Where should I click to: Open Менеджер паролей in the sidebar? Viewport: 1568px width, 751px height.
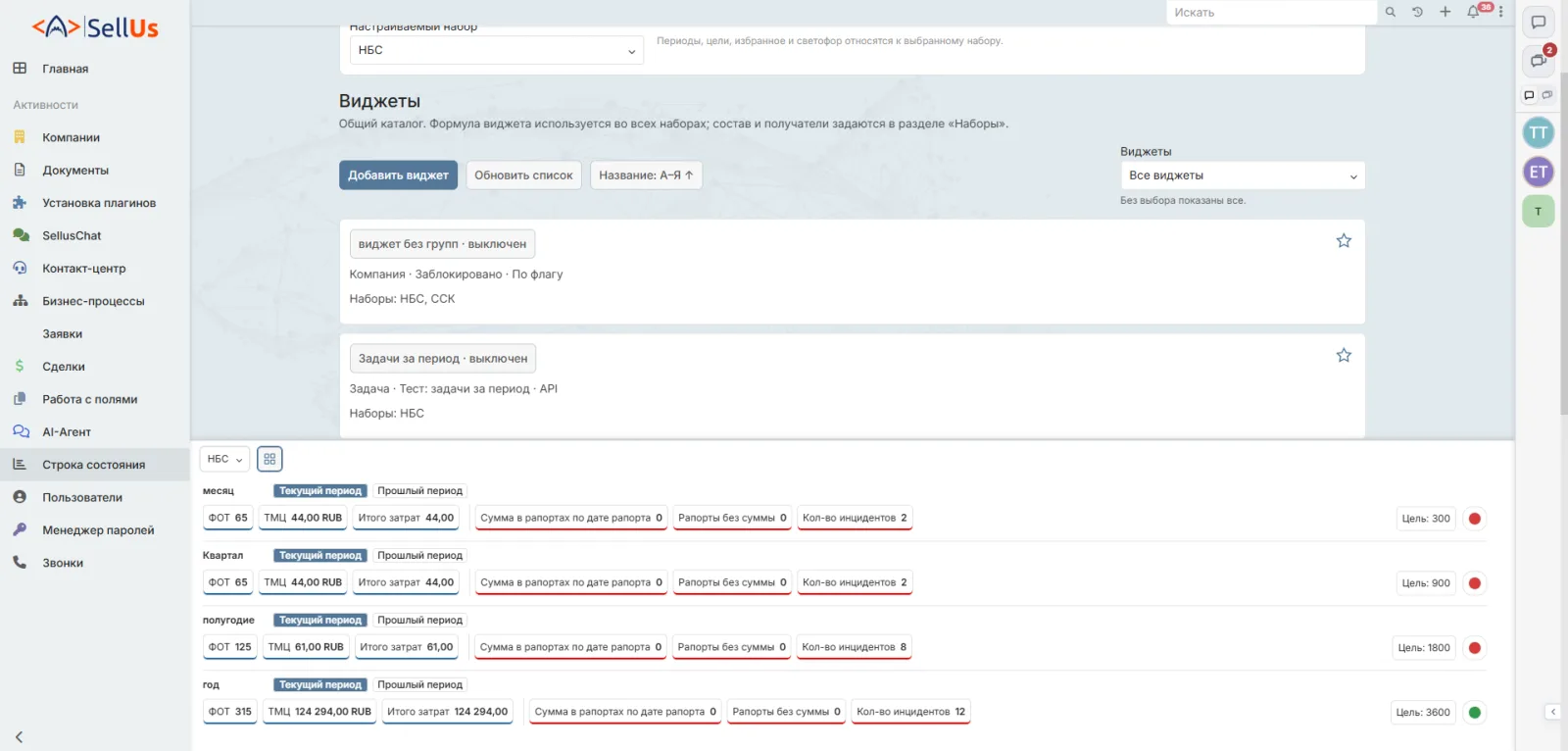click(98, 530)
